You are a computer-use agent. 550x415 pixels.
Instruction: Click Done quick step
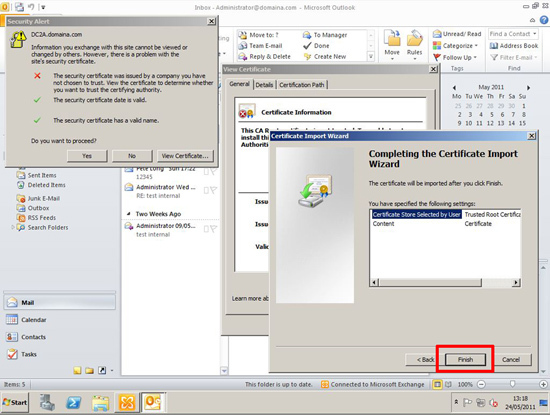tap(316, 46)
